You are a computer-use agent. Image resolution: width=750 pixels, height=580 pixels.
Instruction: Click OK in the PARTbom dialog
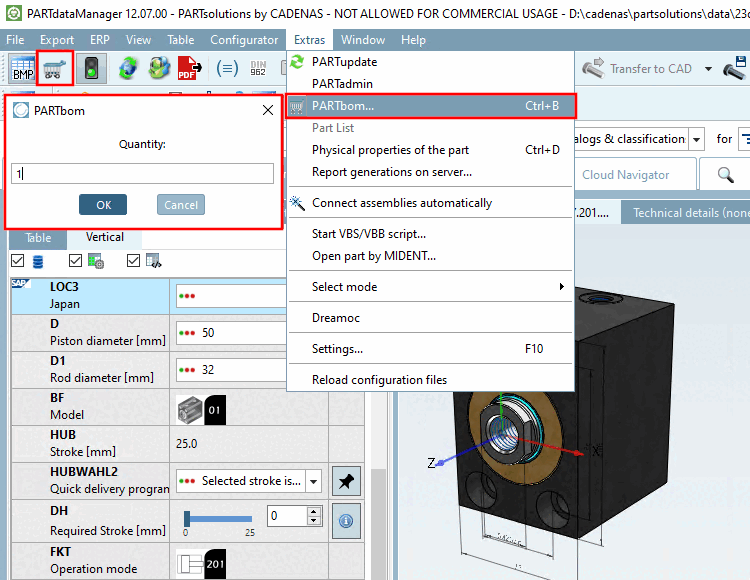(x=103, y=205)
